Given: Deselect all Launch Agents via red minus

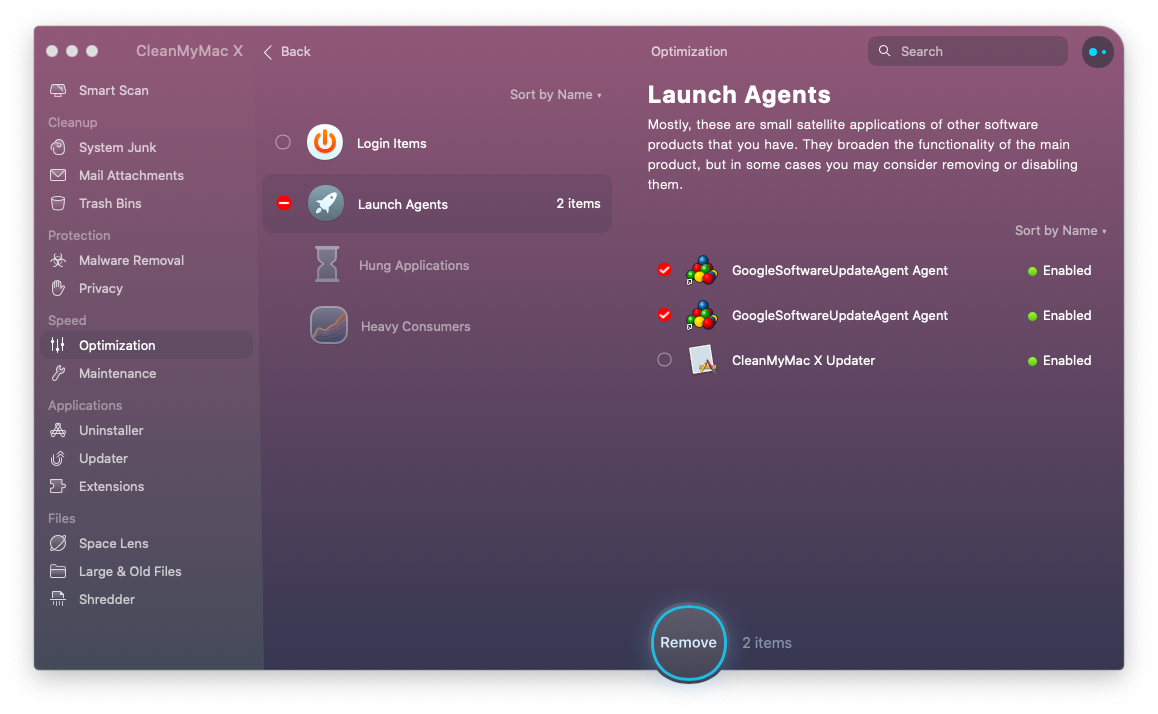Looking at the screenshot, I should [284, 203].
